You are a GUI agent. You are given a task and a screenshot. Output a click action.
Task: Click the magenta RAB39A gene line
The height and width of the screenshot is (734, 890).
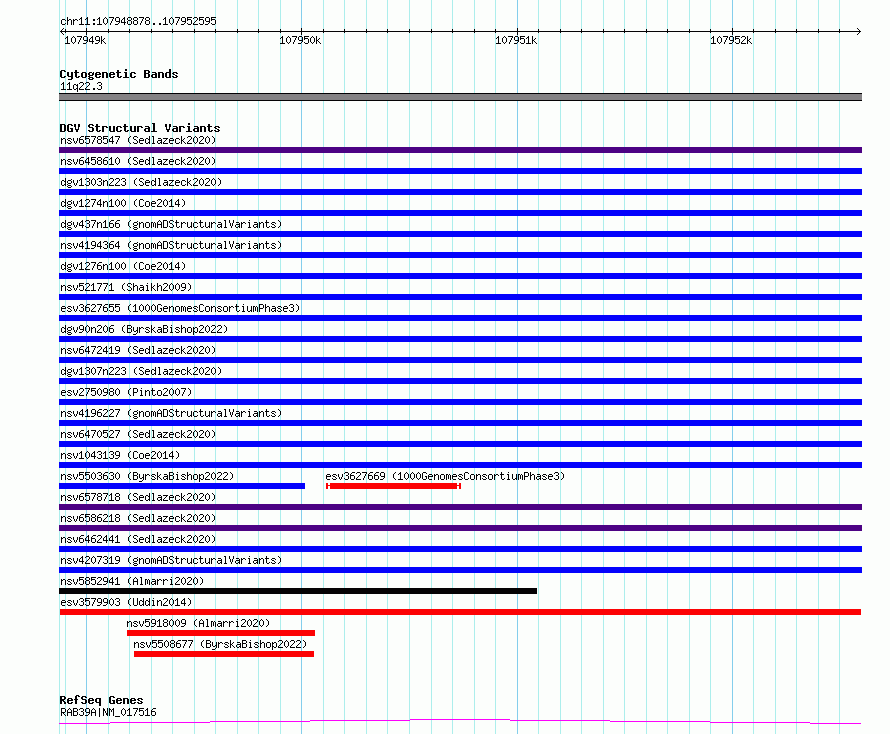460,722
